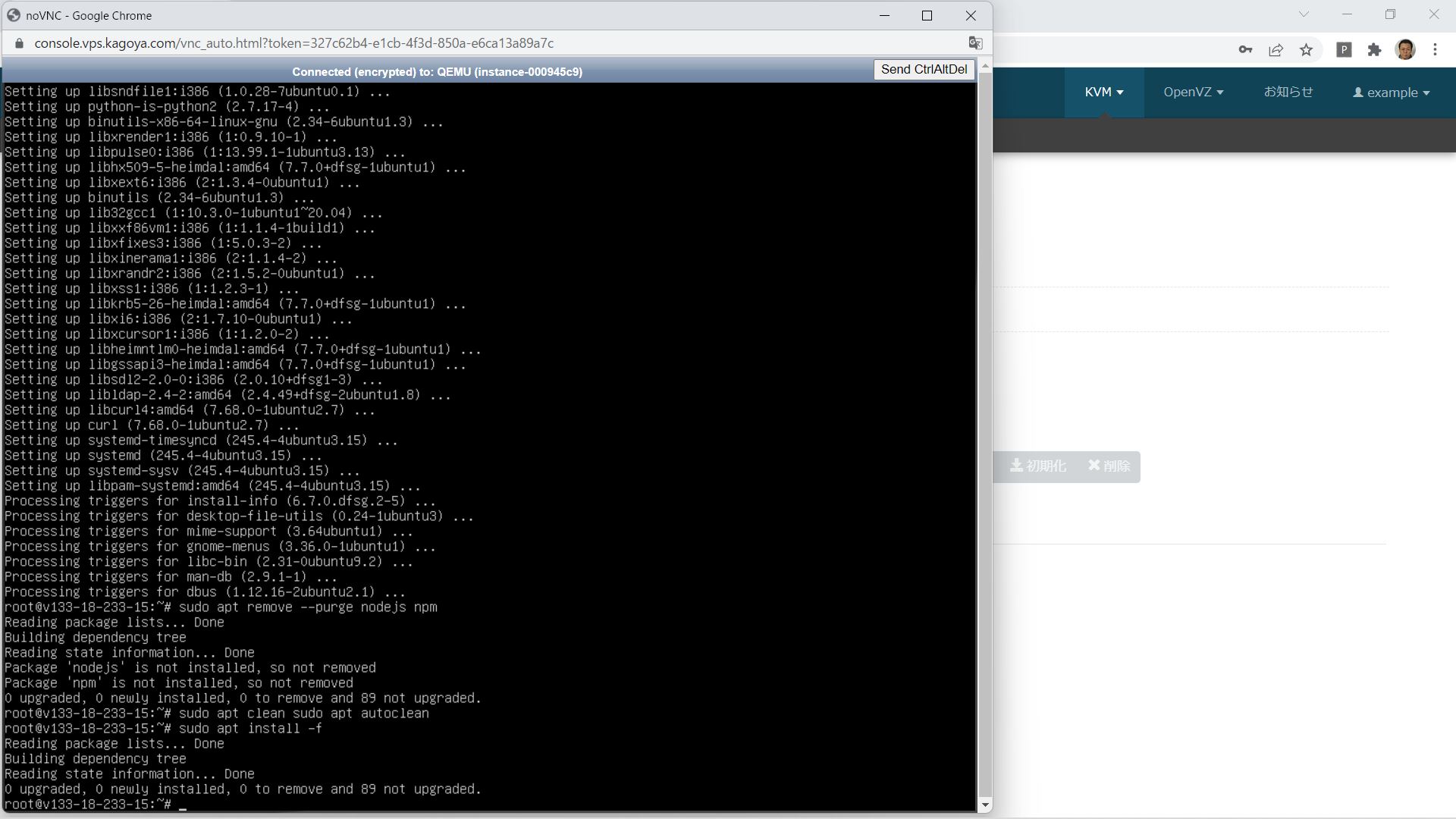Click the Google Translate icon in address bar

point(975,43)
